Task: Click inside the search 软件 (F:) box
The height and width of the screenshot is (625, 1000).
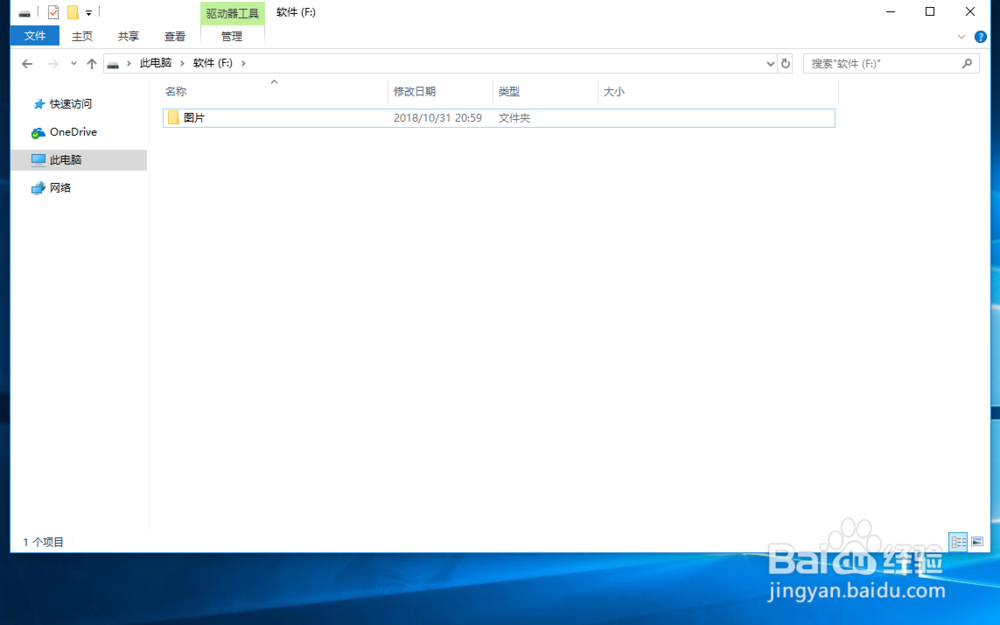Action: point(880,63)
